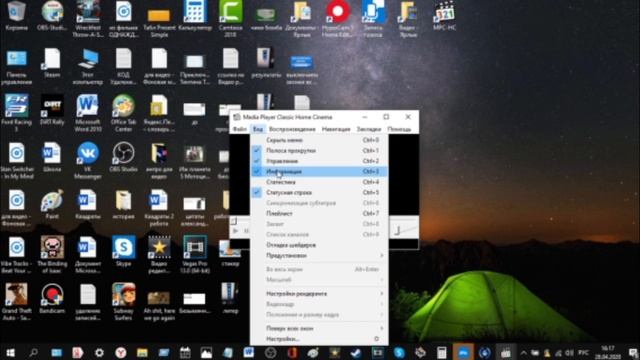Select the Калькулятор desktop shortcut
Viewport: 640px width, 360px height.
195,16
